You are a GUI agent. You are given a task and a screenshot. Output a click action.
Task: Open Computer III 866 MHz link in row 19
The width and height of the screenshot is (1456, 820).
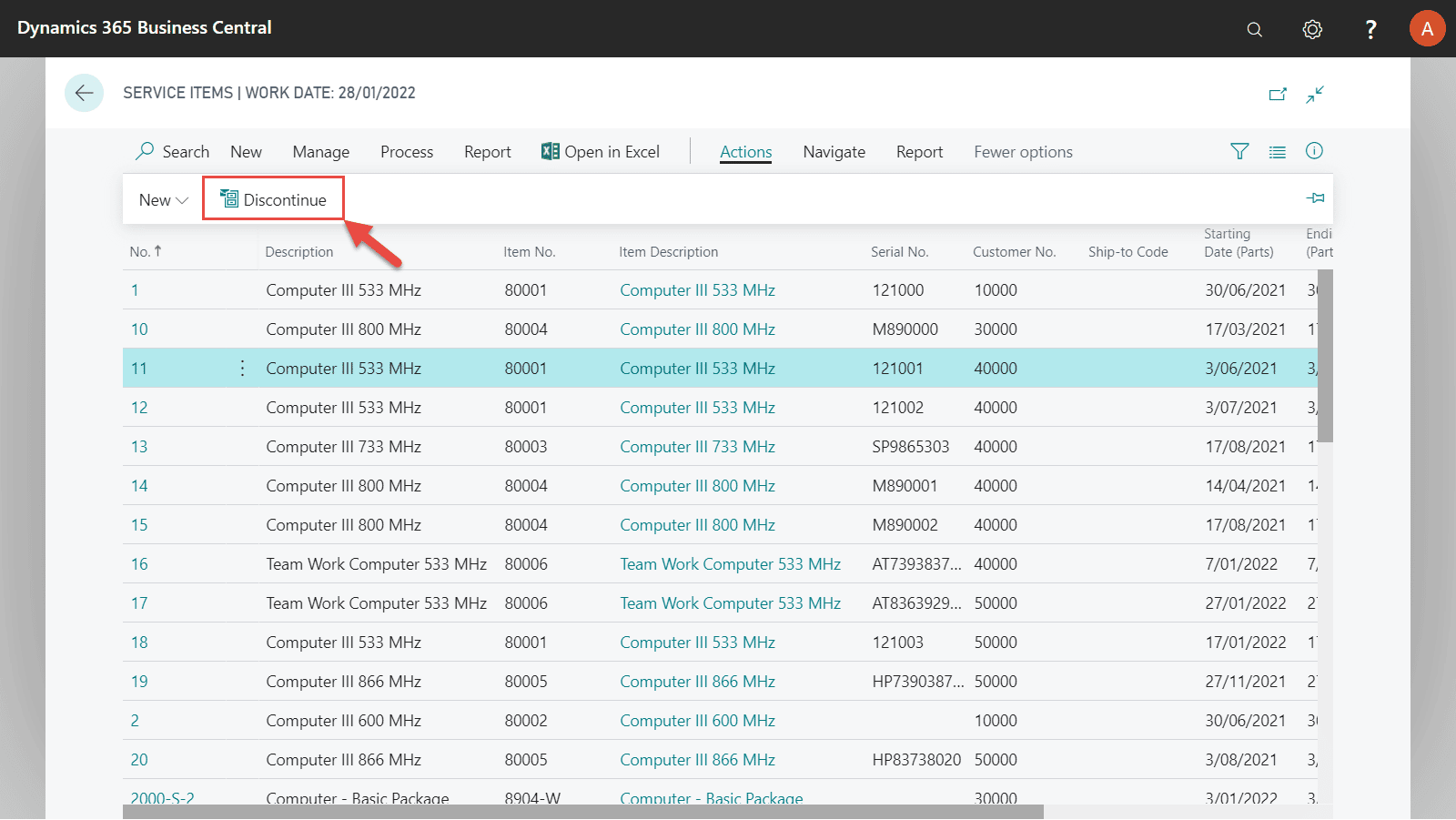point(698,682)
